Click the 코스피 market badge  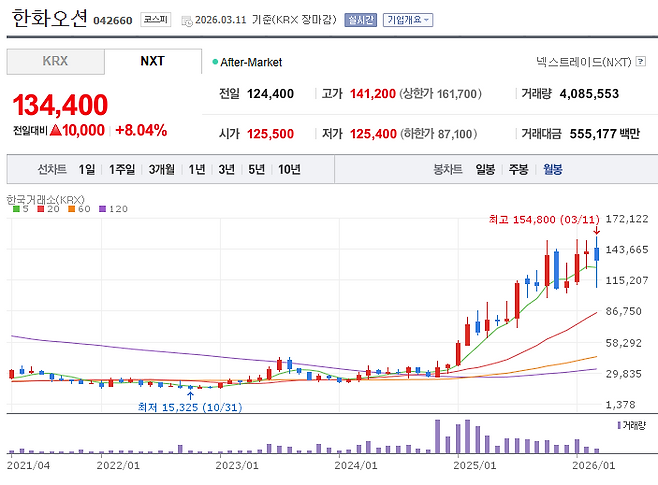156,19
